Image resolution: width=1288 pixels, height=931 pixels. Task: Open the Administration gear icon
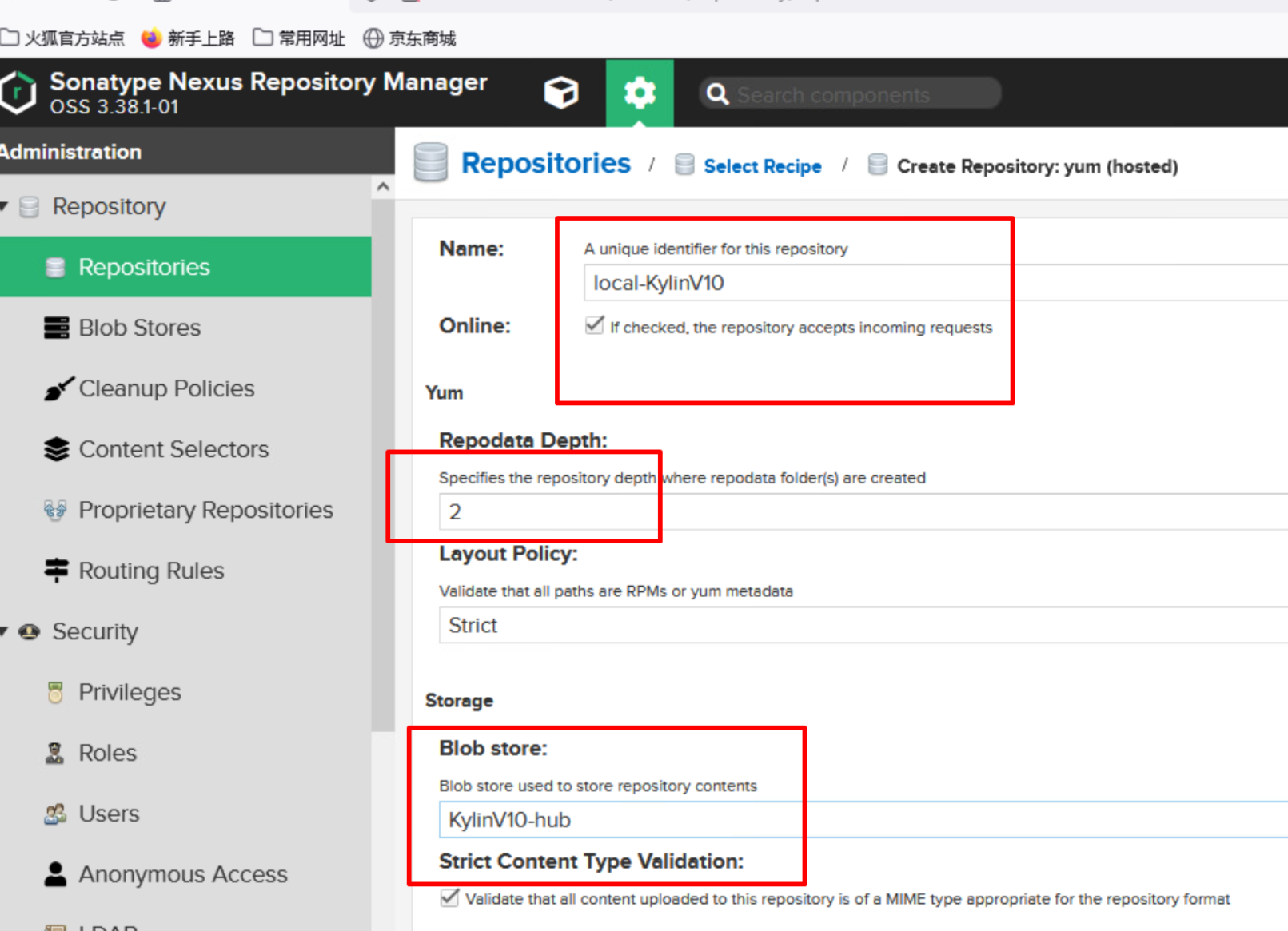pyautogui.click(x=640, y=93)
